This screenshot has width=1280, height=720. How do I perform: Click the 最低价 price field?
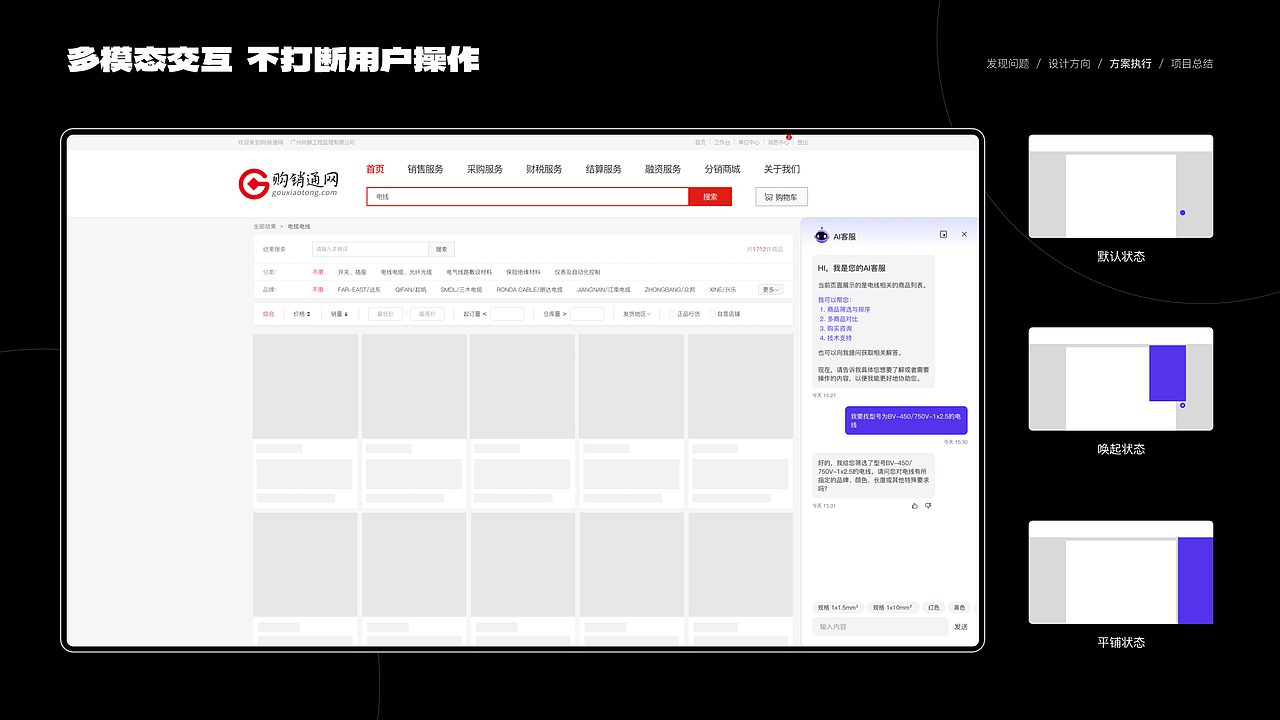tap(385, 314)
